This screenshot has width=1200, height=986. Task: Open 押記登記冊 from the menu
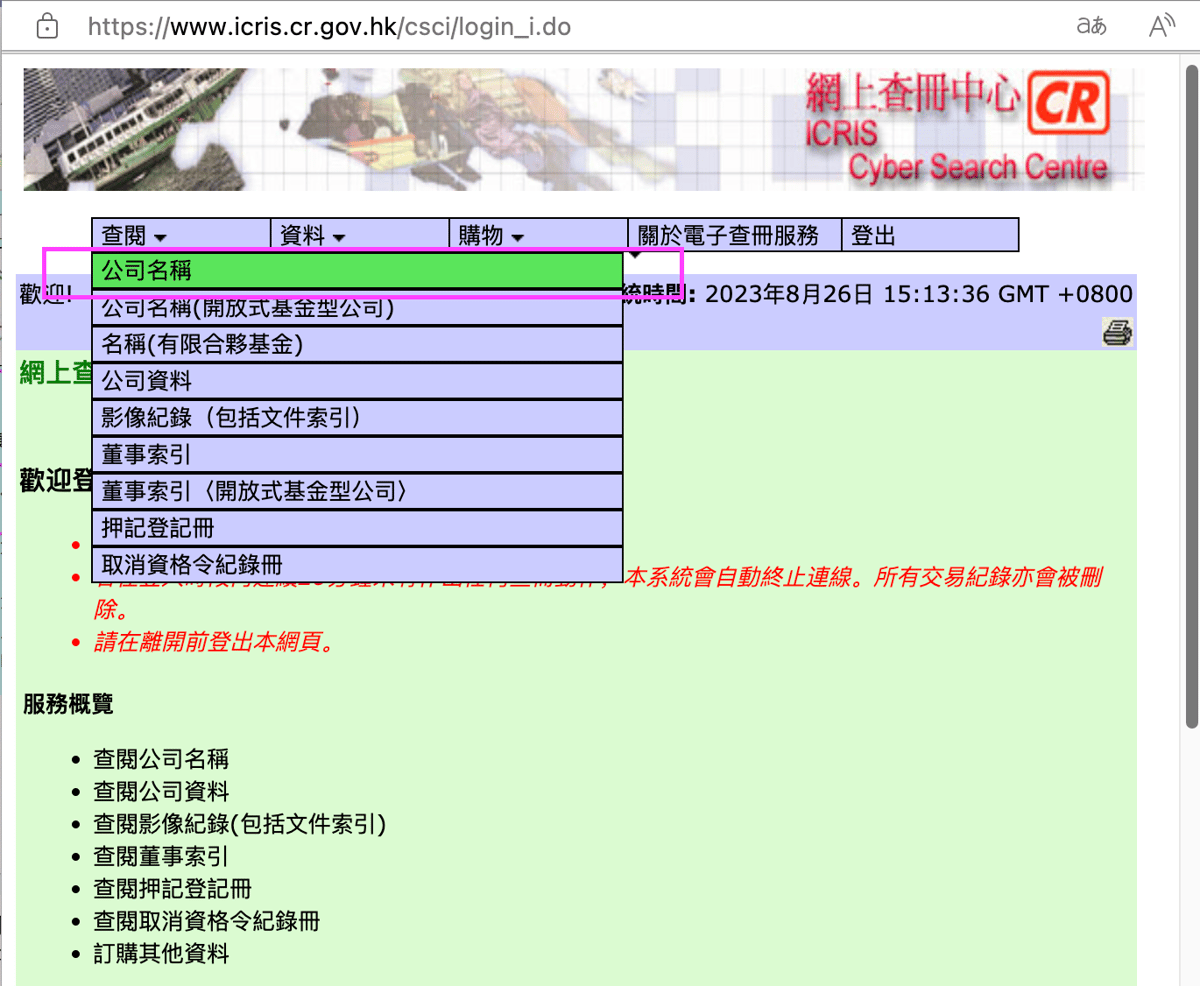(x=357, y=528)
